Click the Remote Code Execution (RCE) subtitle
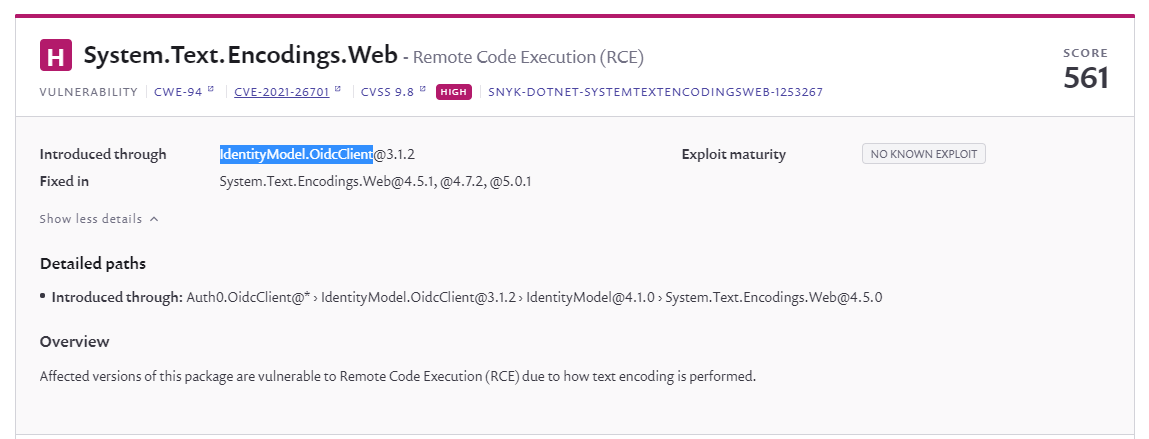 tap(528, 57)
